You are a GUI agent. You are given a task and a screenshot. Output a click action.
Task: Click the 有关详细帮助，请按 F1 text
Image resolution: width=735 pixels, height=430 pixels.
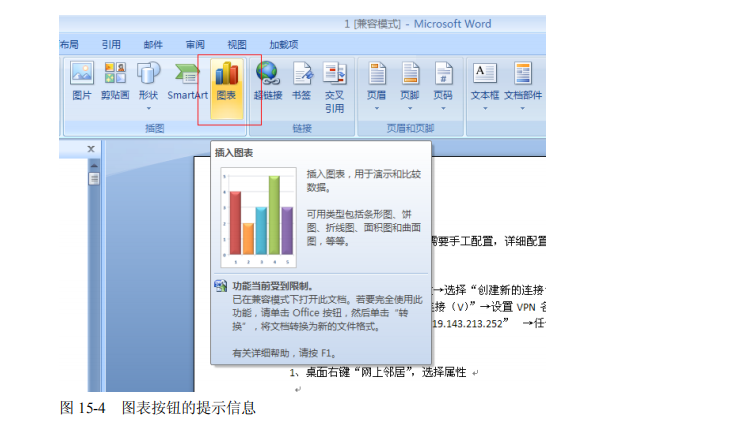pyautogui.click(x=284, y=353)
